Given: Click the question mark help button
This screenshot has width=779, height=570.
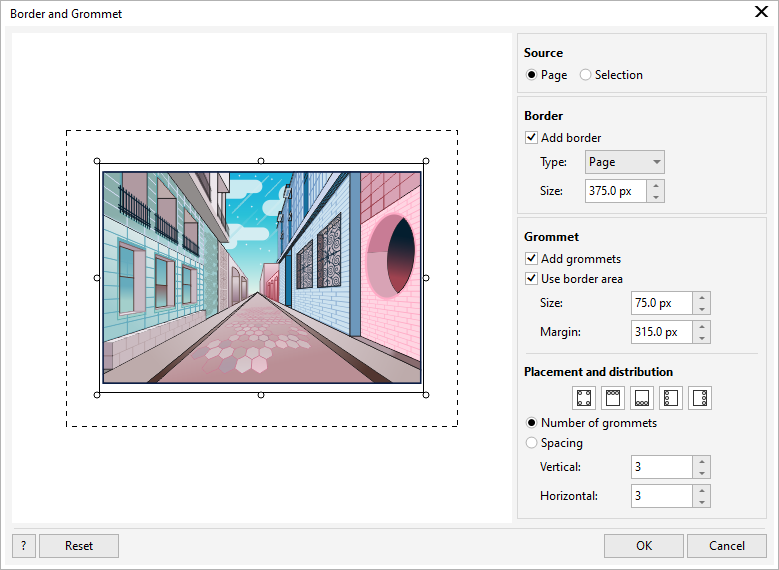Looking at the screenshot, I should pos(23,546).
